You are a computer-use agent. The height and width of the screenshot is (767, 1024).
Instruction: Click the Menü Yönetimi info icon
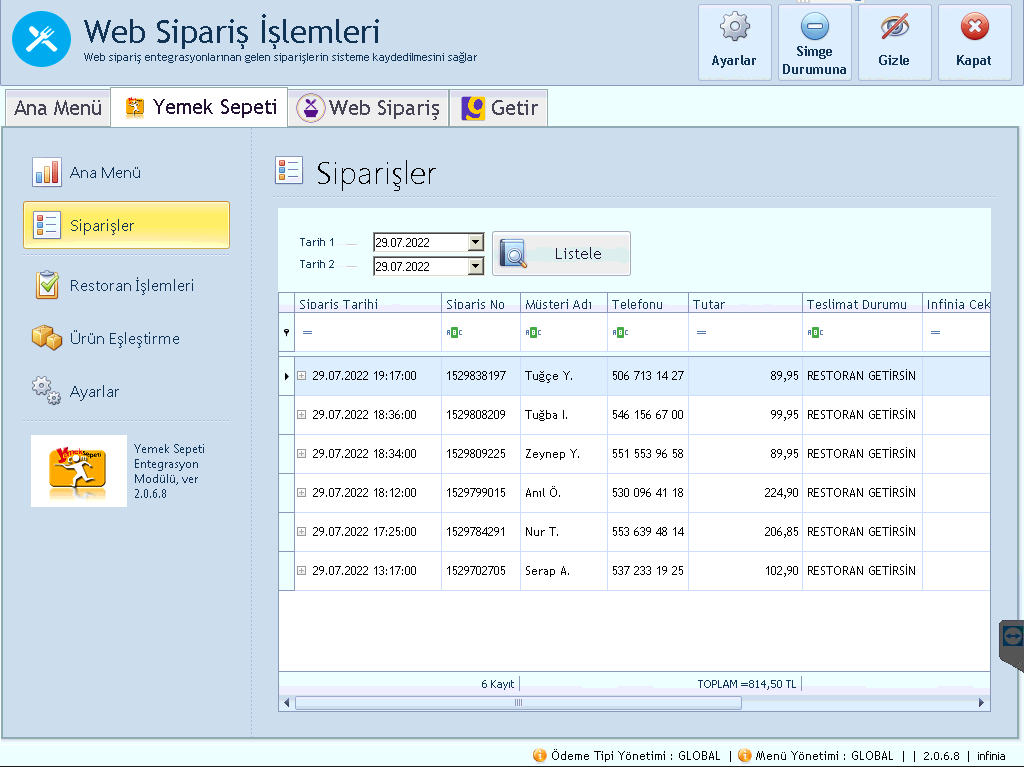744,755
